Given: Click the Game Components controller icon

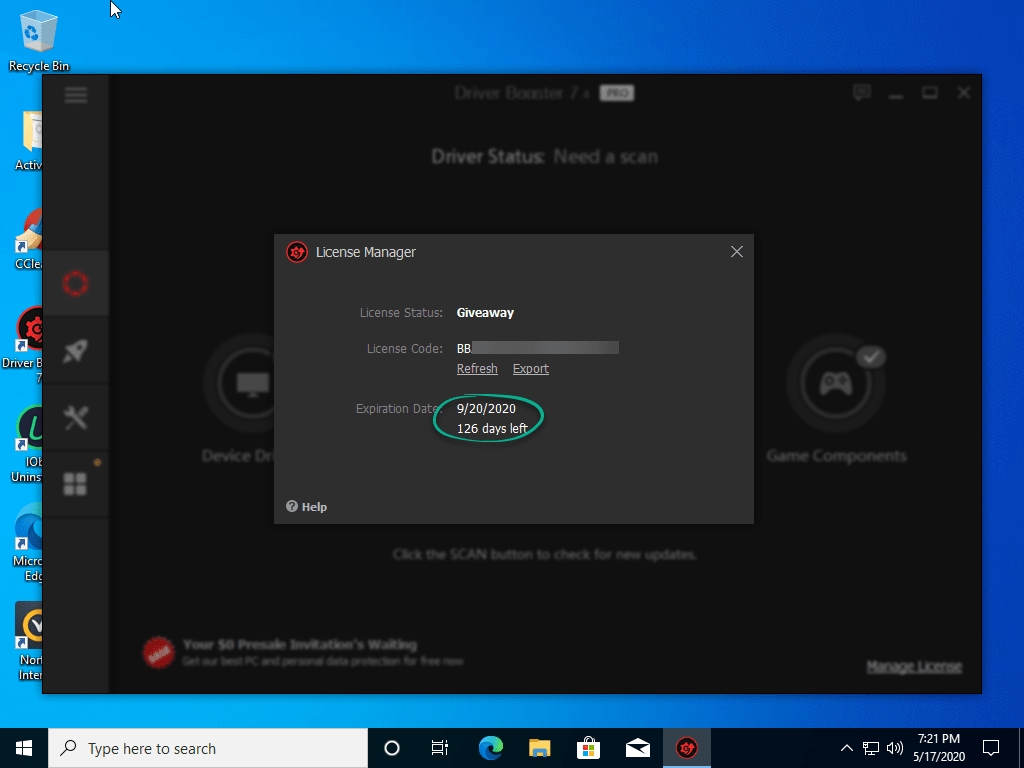Looking at the screenshot, I should click(835, 384).
